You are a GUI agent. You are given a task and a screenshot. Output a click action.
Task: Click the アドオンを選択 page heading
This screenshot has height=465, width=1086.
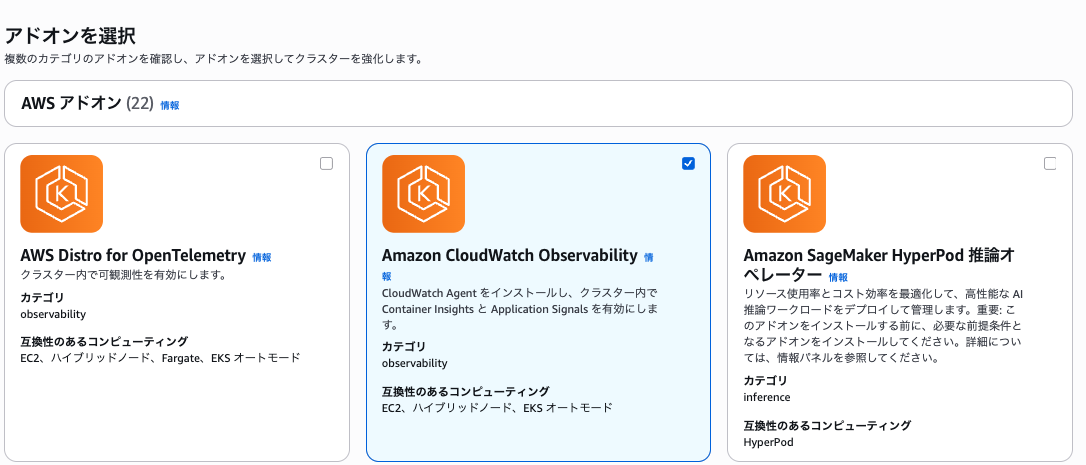(x=70, y=36)
